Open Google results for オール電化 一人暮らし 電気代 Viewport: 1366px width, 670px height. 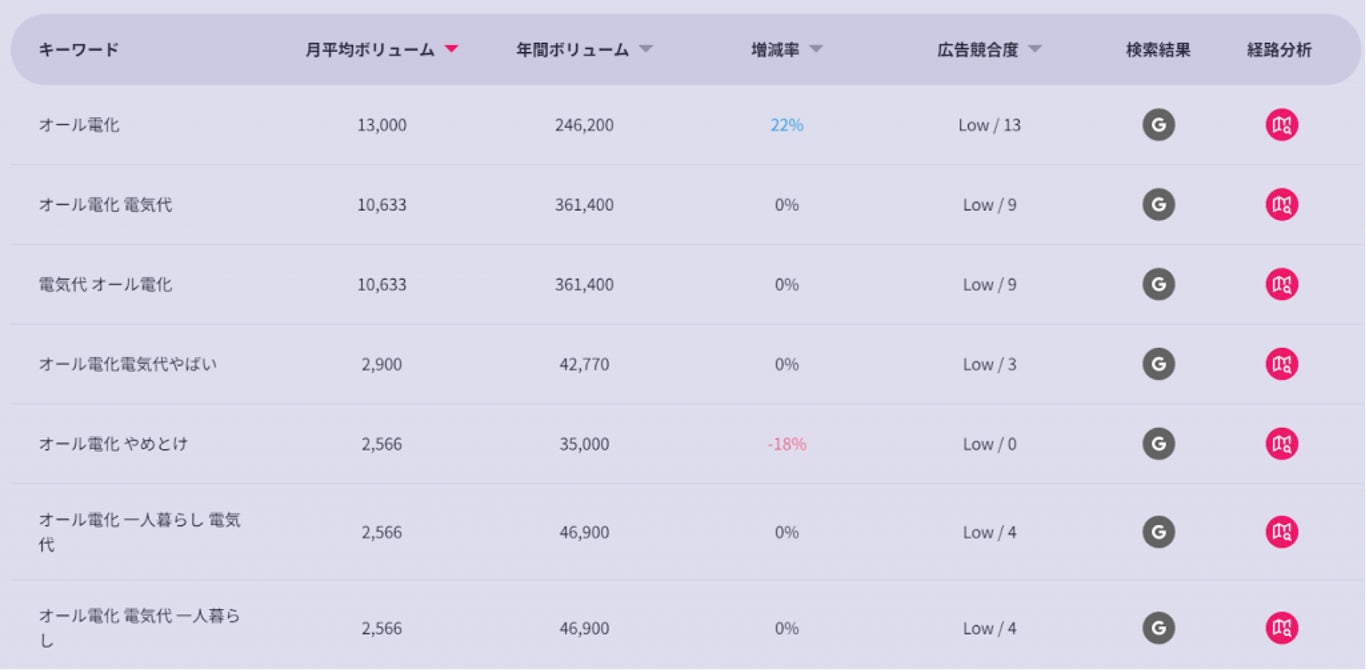click(1158, 532)
